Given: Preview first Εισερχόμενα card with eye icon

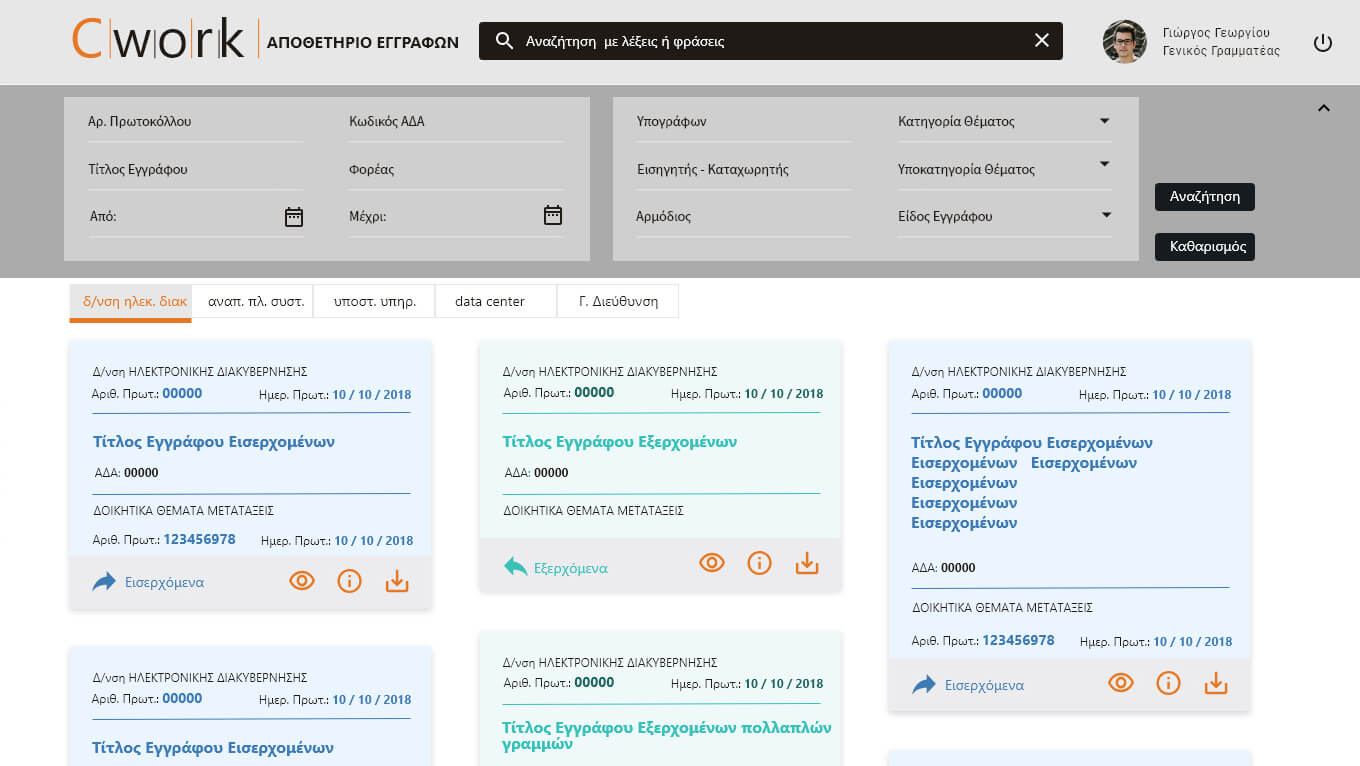Looking at the screenshot, I should (301, 581).
